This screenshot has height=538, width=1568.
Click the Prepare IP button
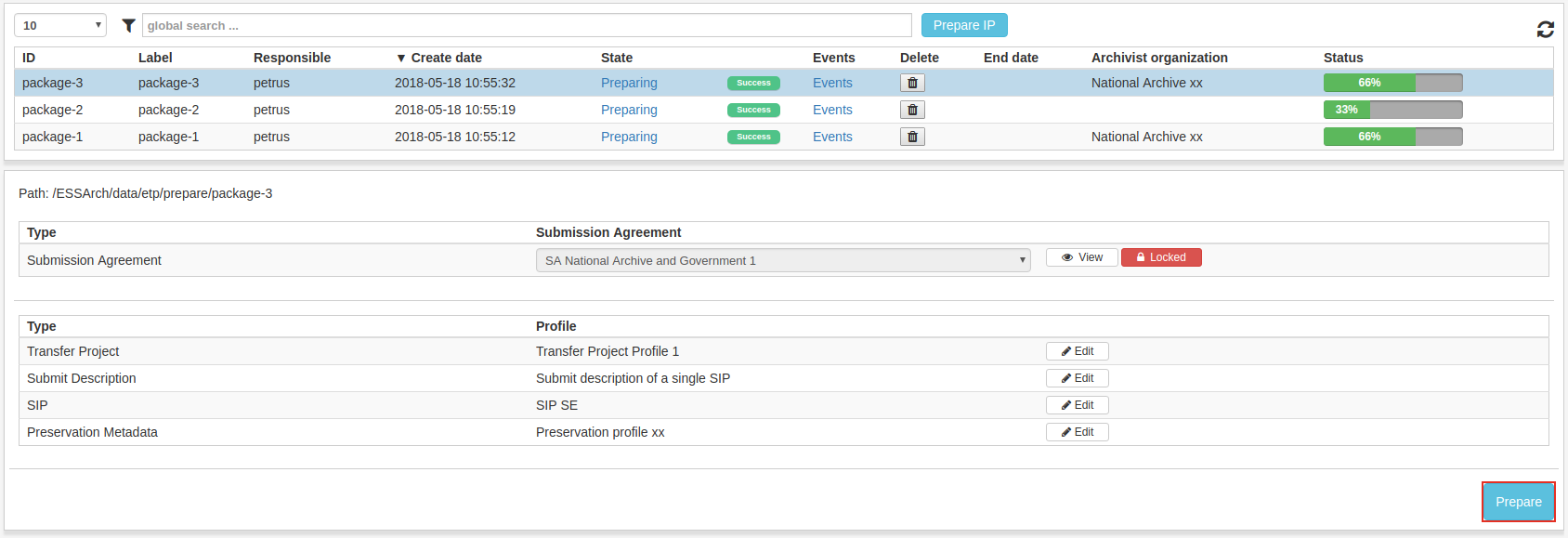point(964,25)
